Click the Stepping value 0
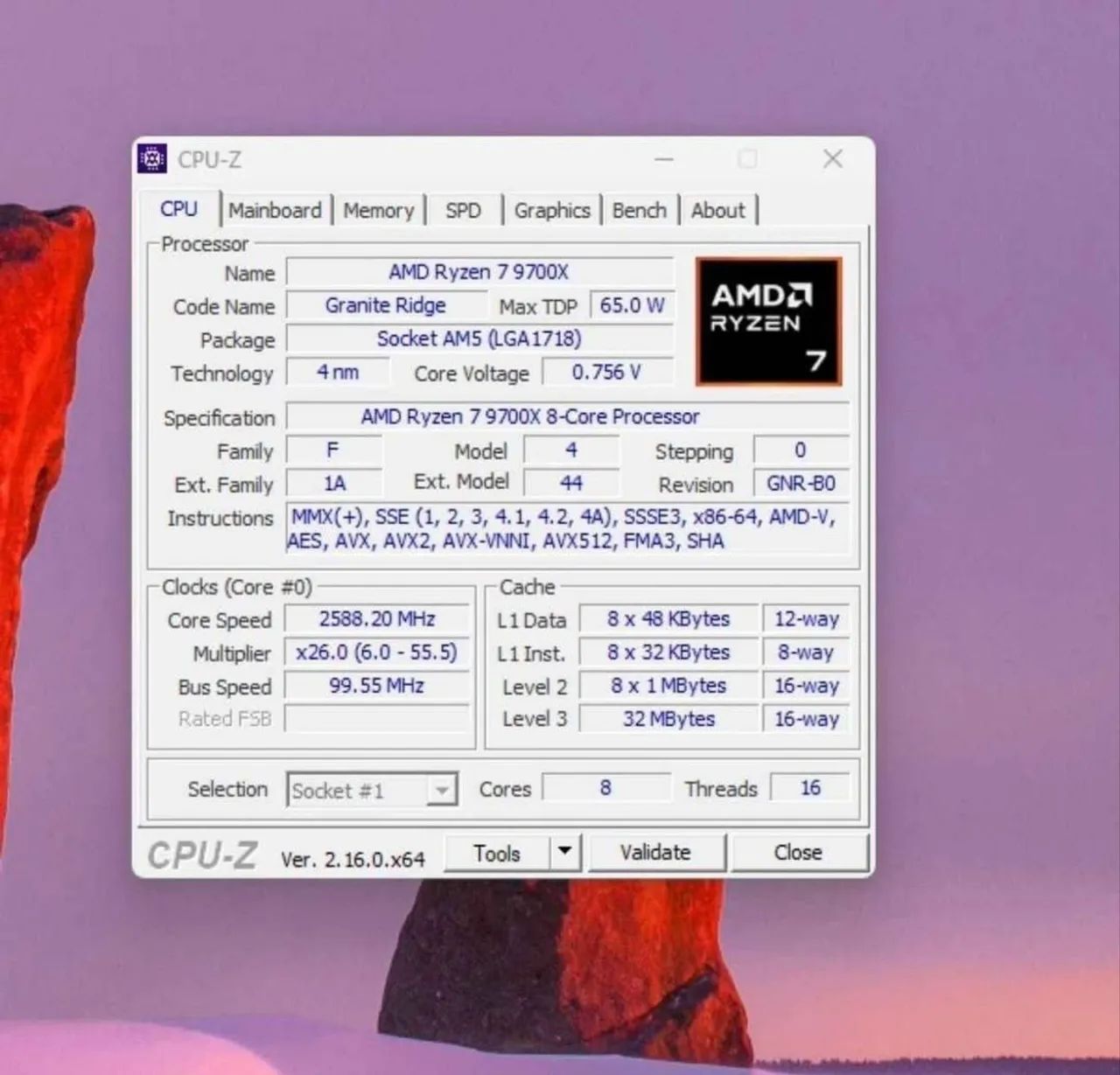Image resolution: width=1120 pixels, height=1075 pixels. coord(801,450)
